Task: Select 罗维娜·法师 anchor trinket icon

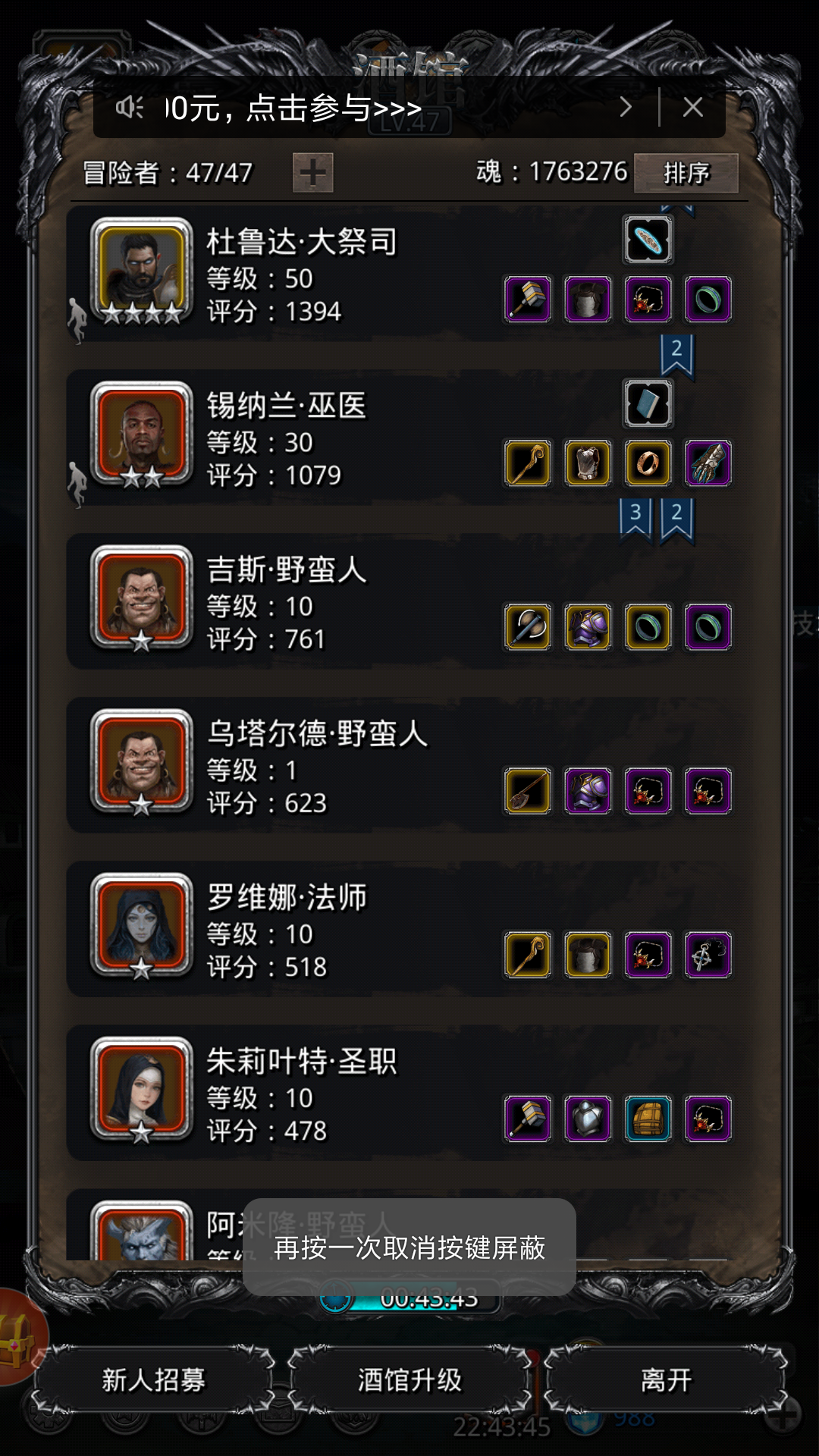Action: coord(708,955)
